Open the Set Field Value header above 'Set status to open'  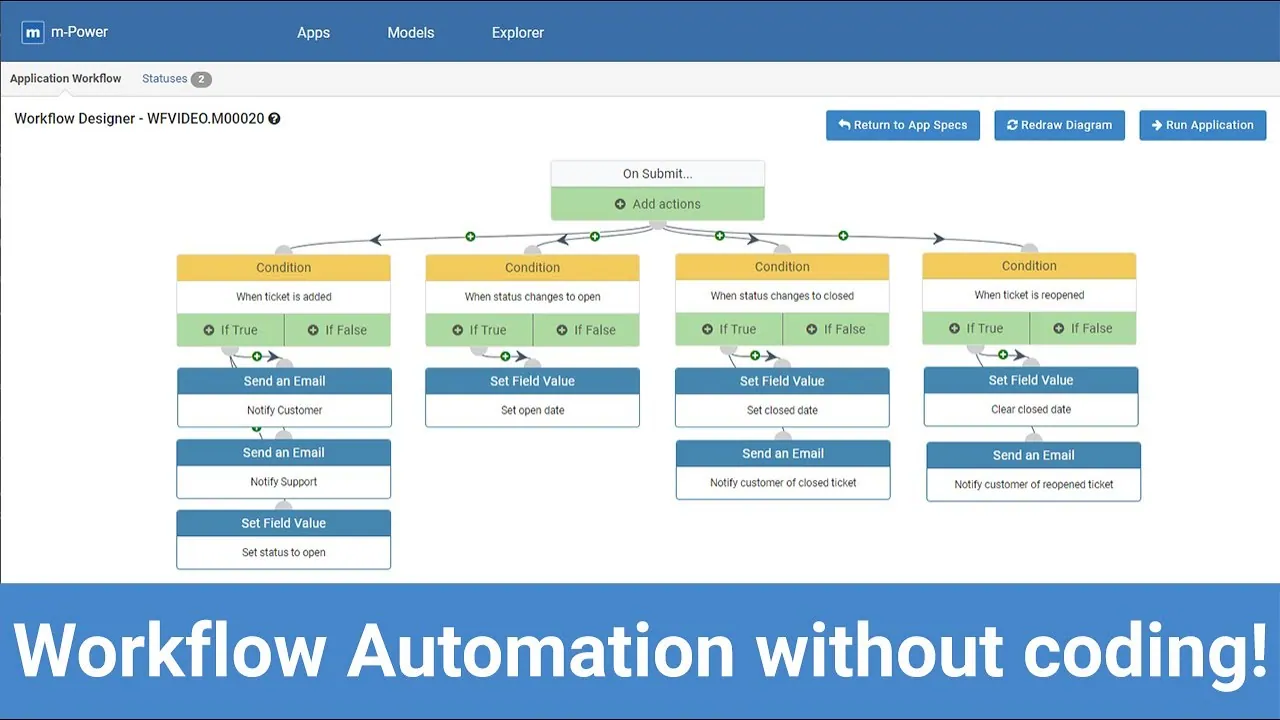click(x=284, y=523)
